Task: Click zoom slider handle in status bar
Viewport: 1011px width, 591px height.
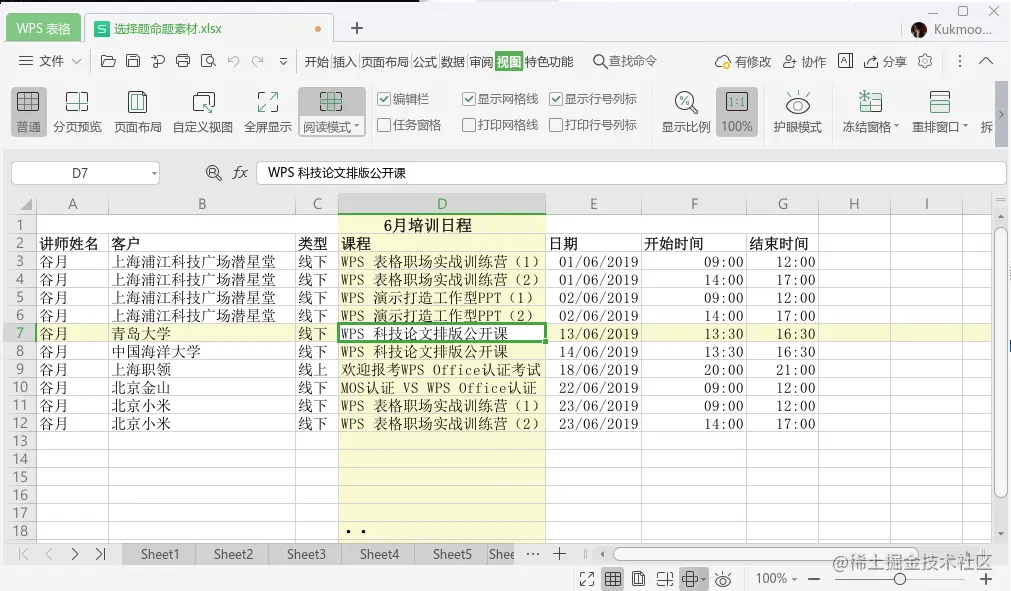Action: click(x=900, y=579)
